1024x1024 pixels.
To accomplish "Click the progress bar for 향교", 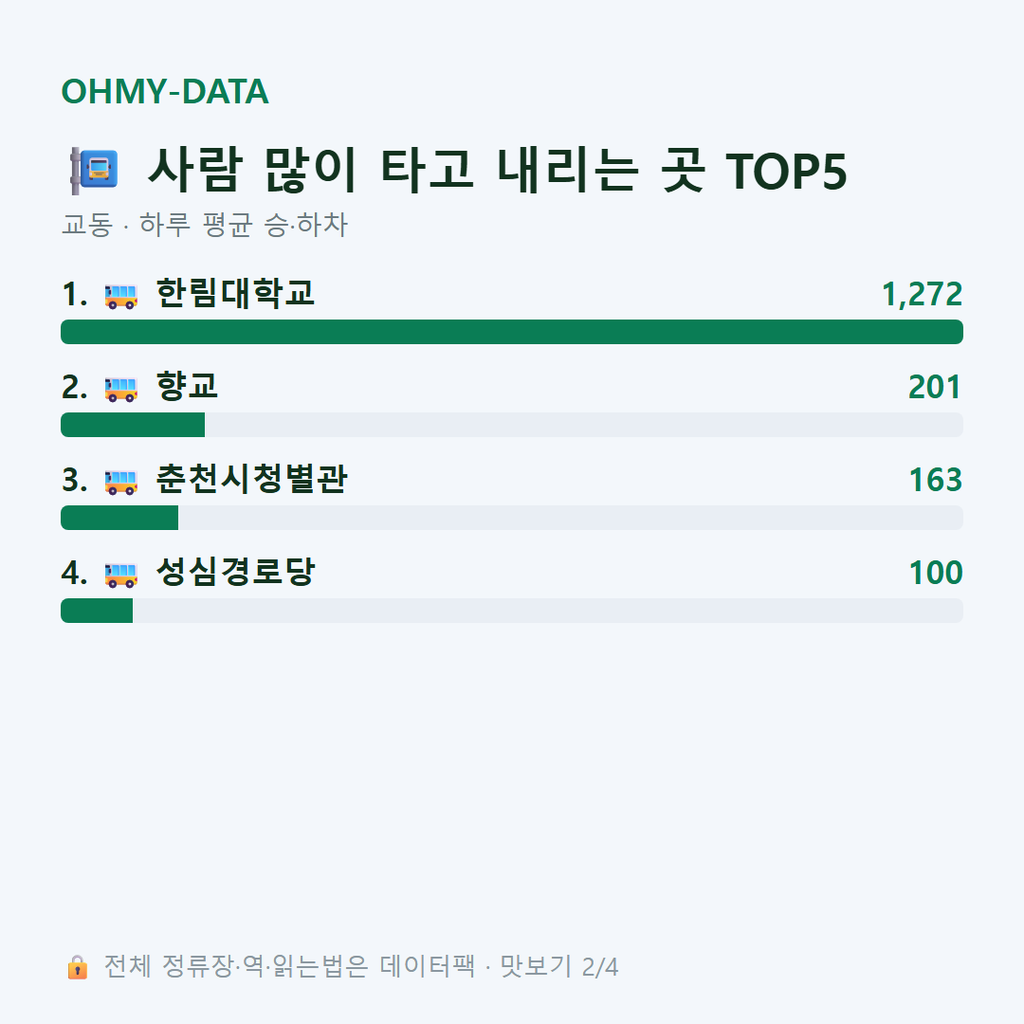I will pos(512,424).
